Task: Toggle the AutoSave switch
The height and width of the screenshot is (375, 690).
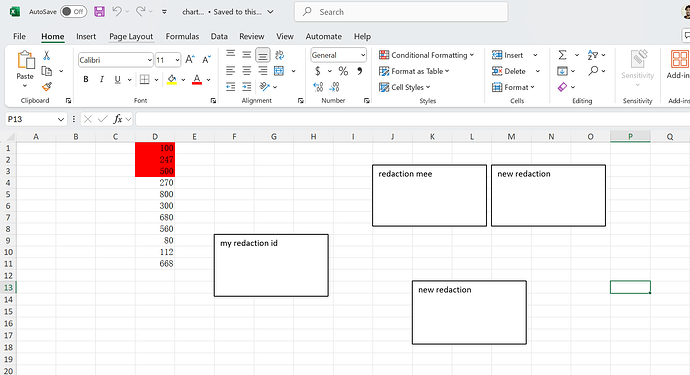Action: click(73, 12)
